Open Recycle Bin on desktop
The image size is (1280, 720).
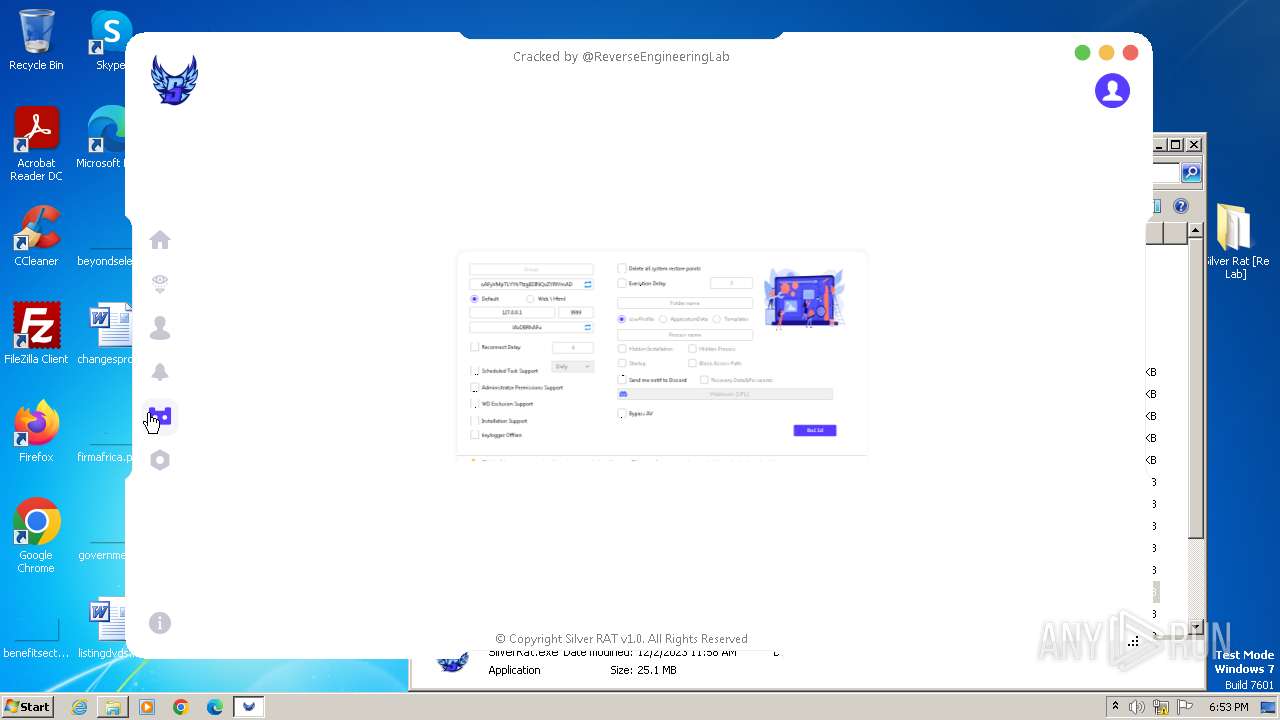pos(36,40)
